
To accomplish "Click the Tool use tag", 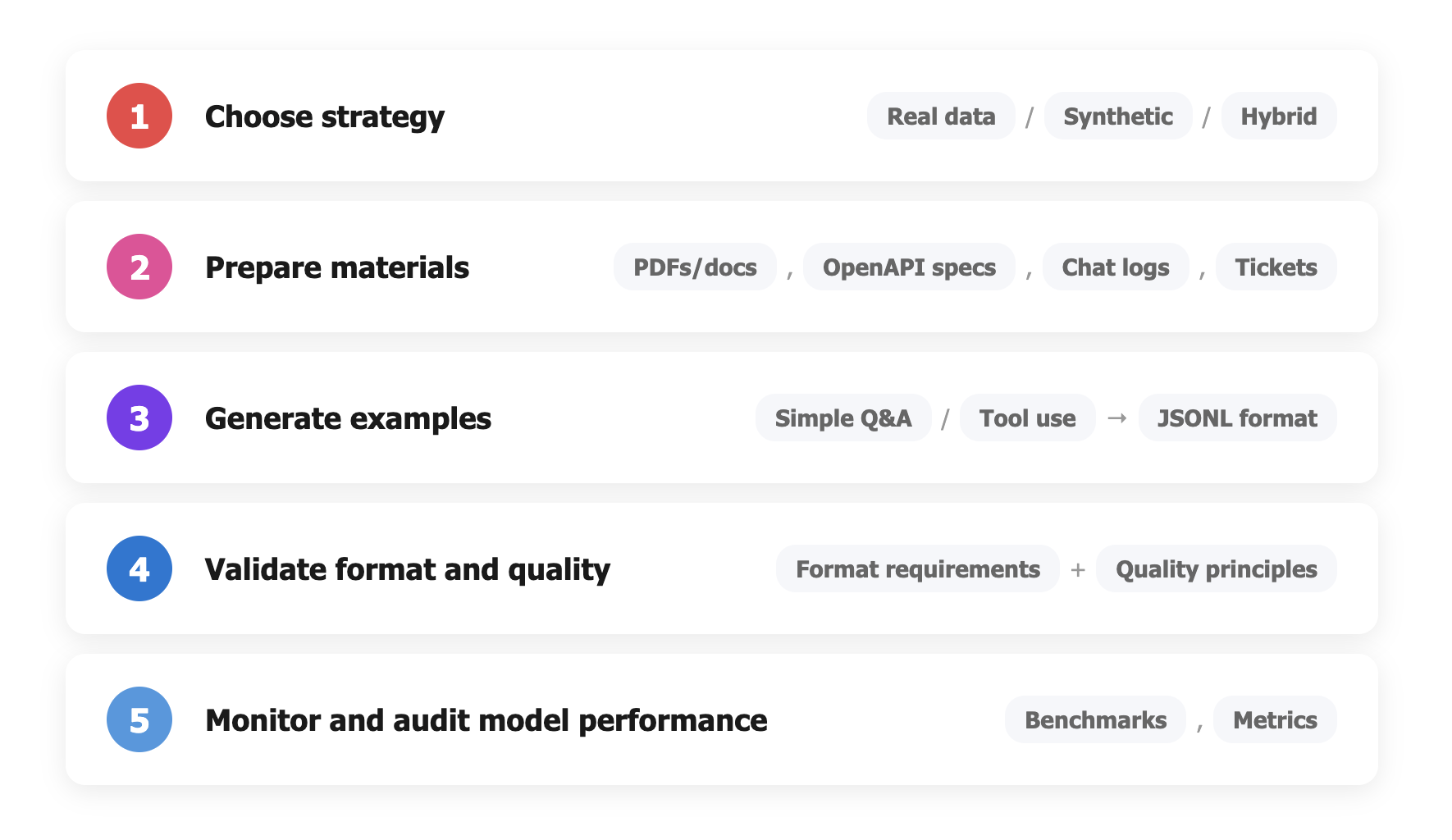I will 1027,418.
